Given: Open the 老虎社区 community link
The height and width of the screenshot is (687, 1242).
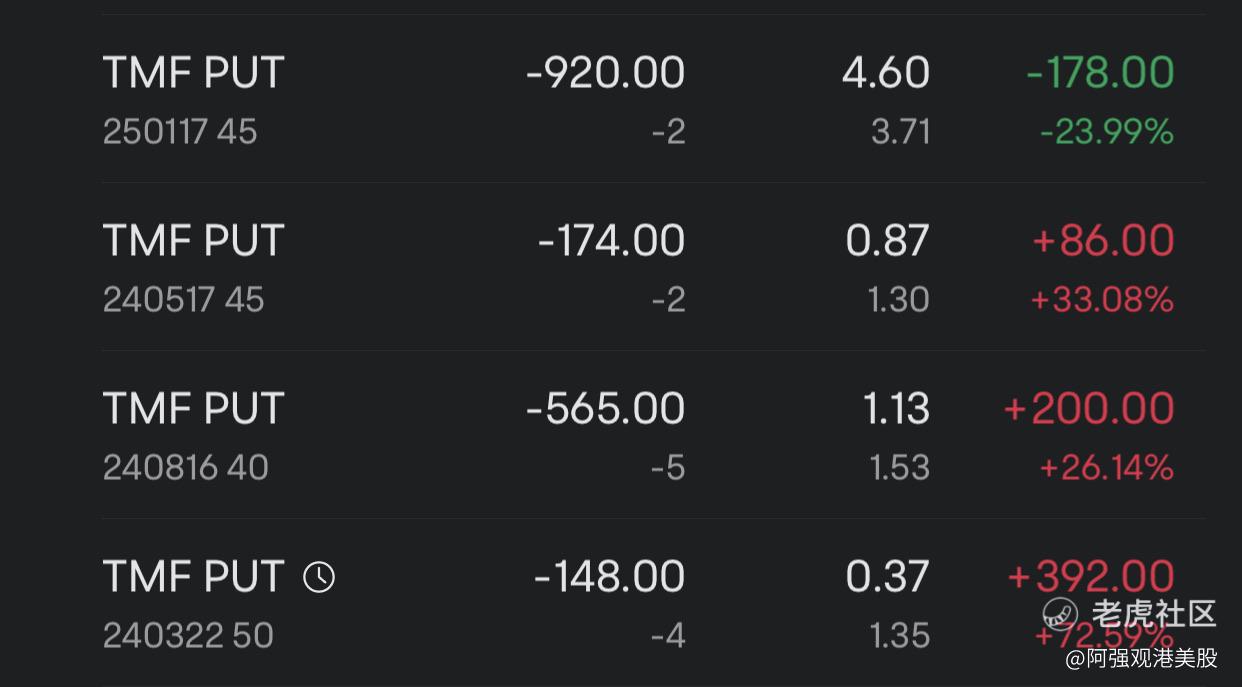Looking at the screenshot, I should point(1154,613).
